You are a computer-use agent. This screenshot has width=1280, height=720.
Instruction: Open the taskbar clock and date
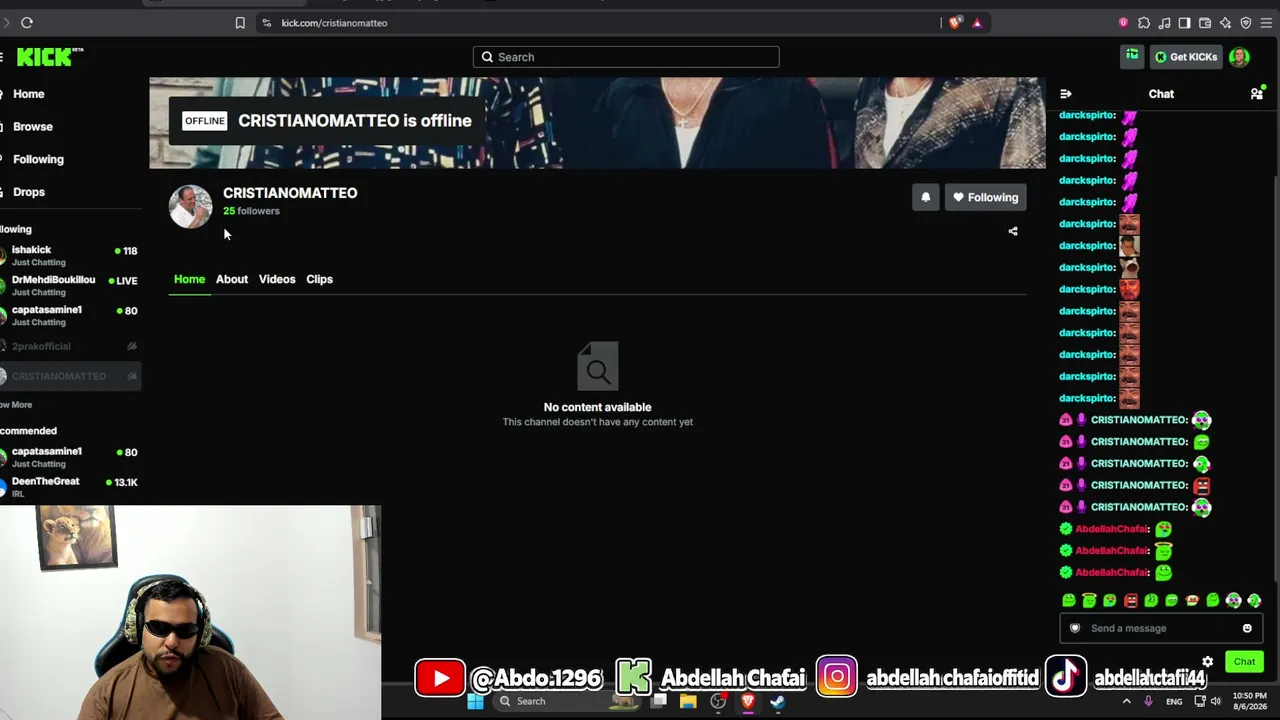click(1250, 701)
